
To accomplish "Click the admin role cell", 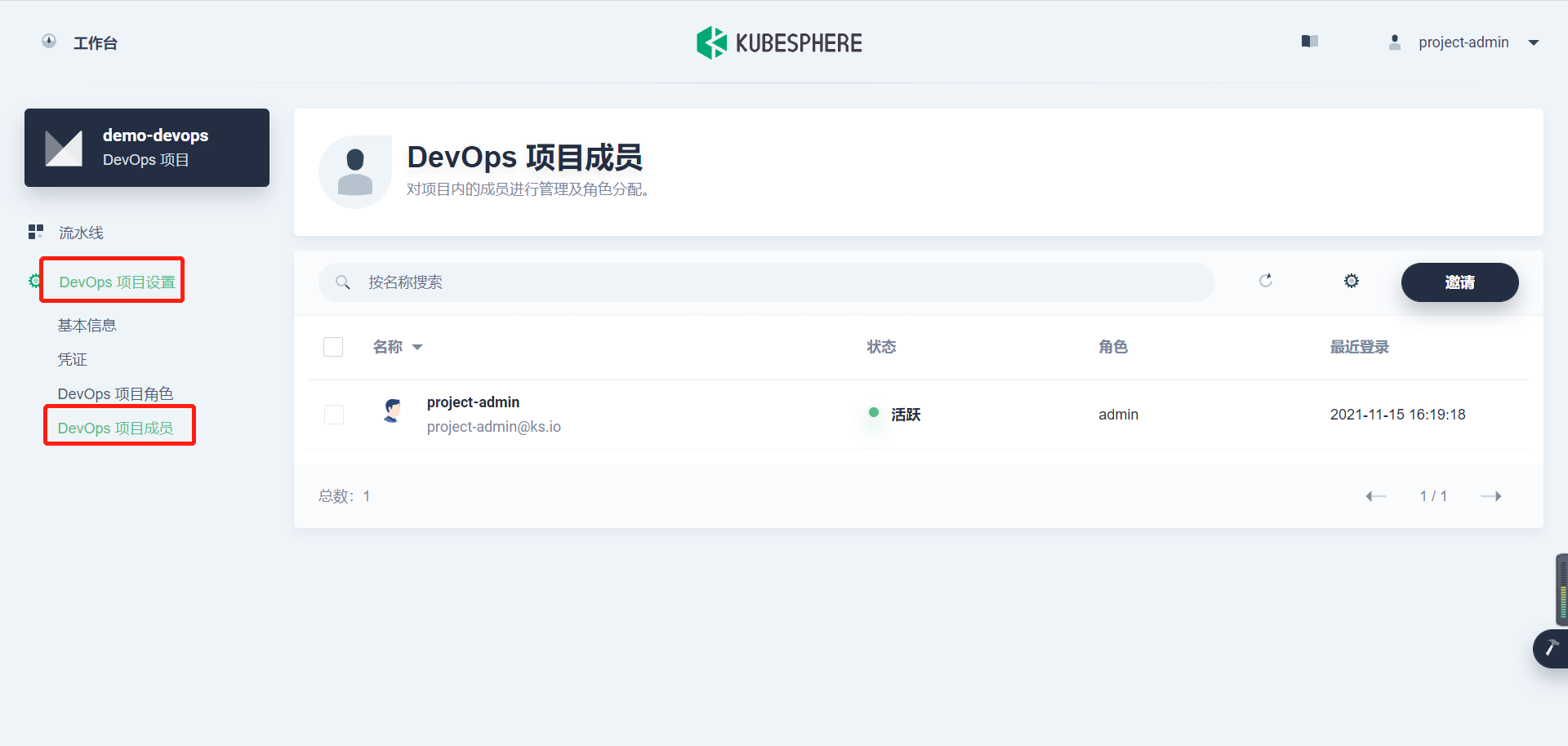I will [1118, 415].
